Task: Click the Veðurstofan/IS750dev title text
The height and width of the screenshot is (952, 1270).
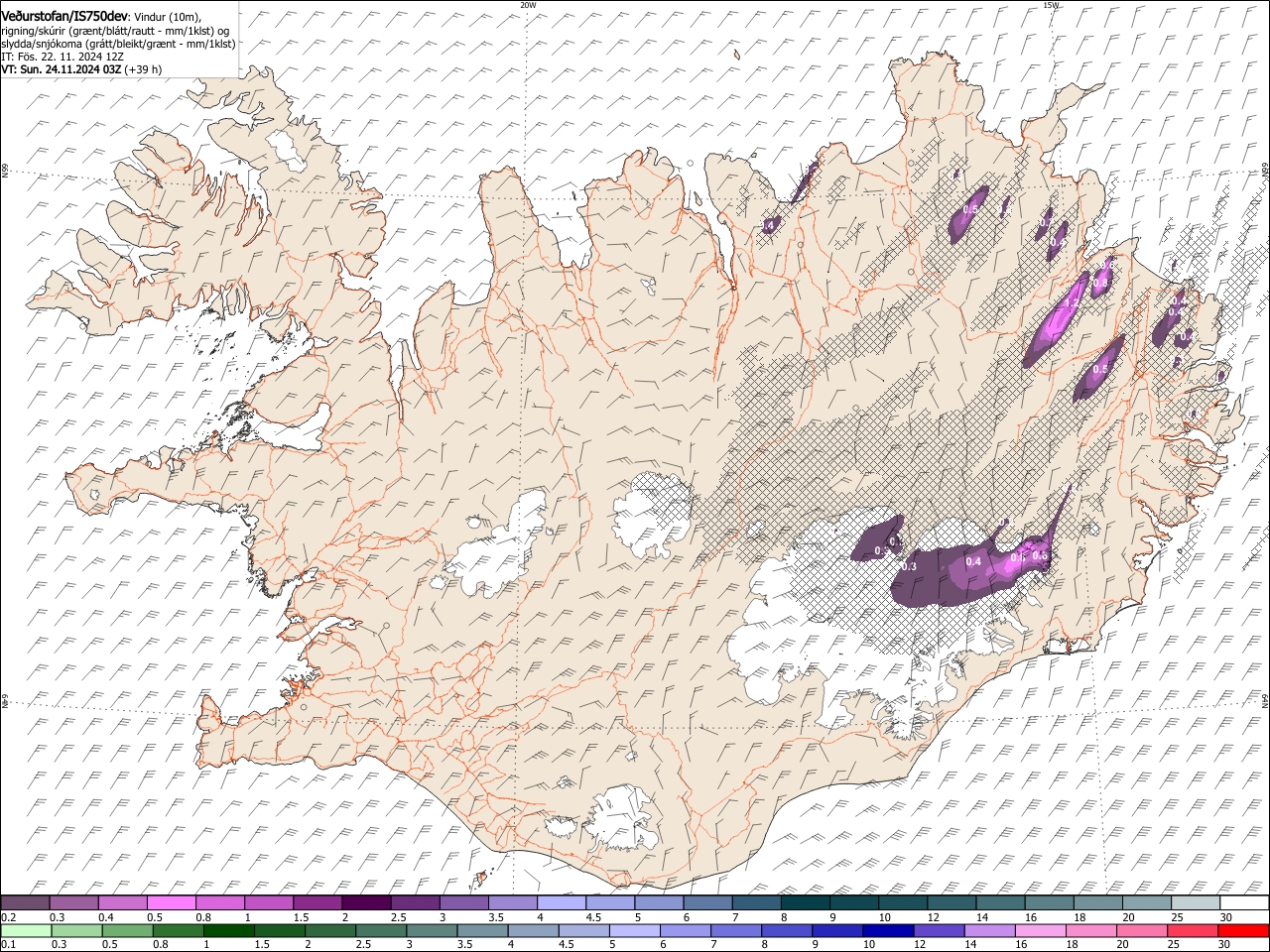Action: tap(63, 15)
